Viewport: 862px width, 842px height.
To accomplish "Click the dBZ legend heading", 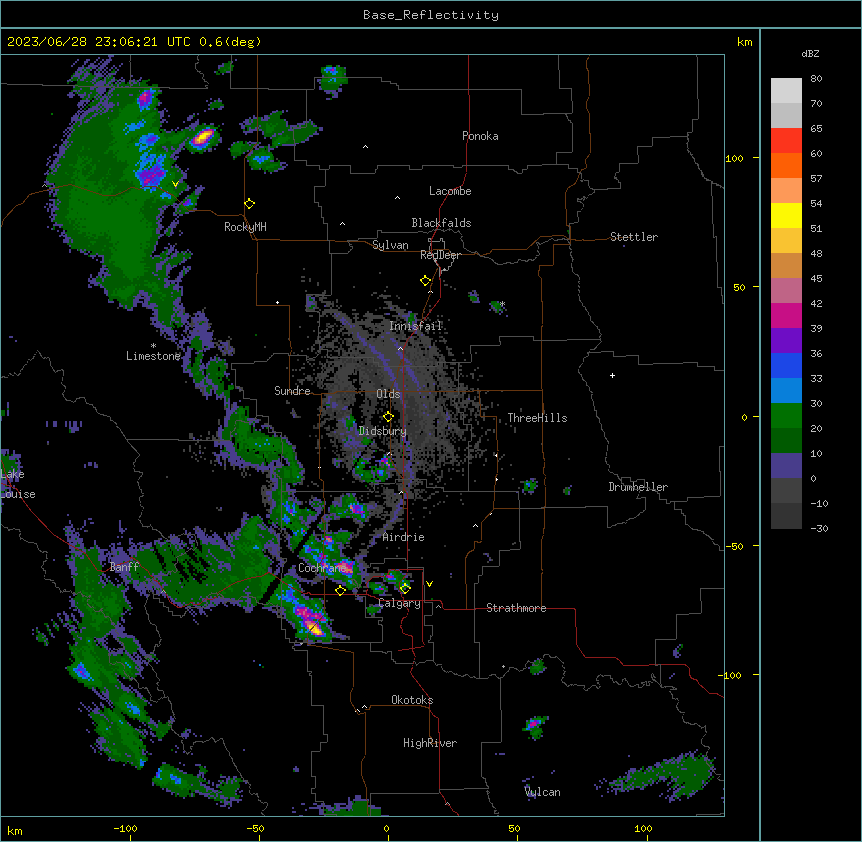I will pyautogui.click(x=810, y=54).
